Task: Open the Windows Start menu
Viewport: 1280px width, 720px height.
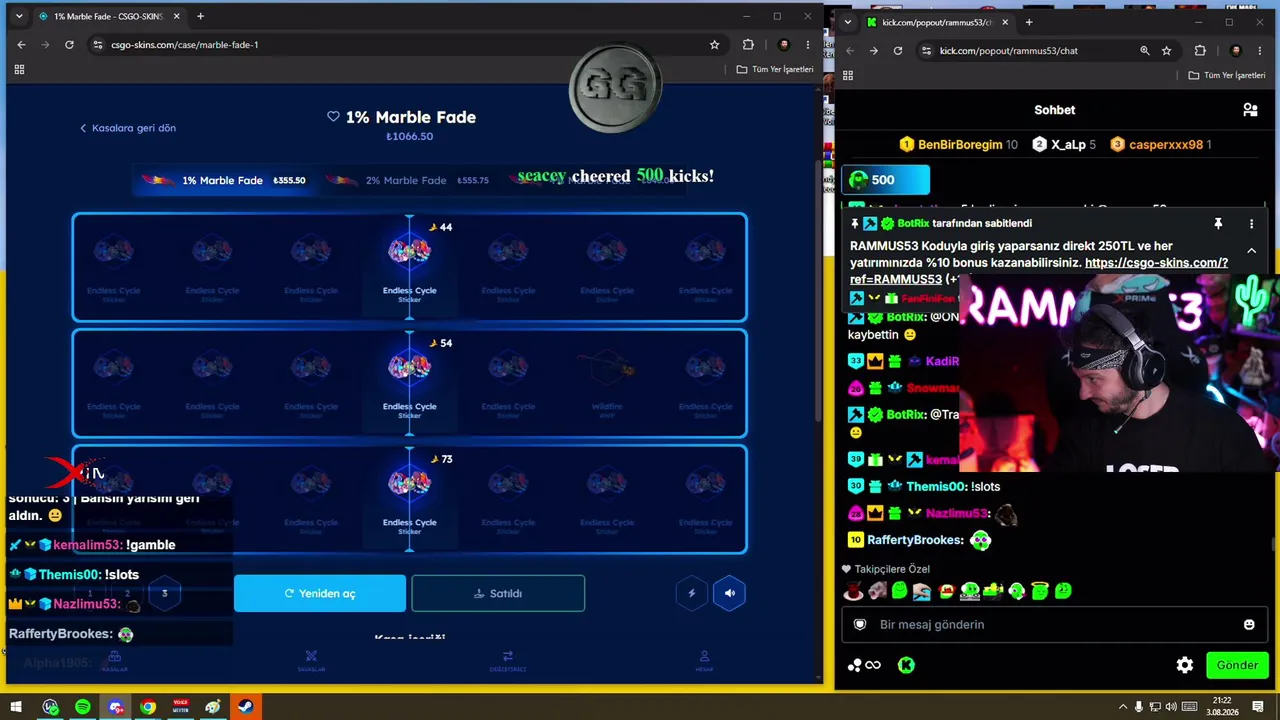Action: [16, 707]
